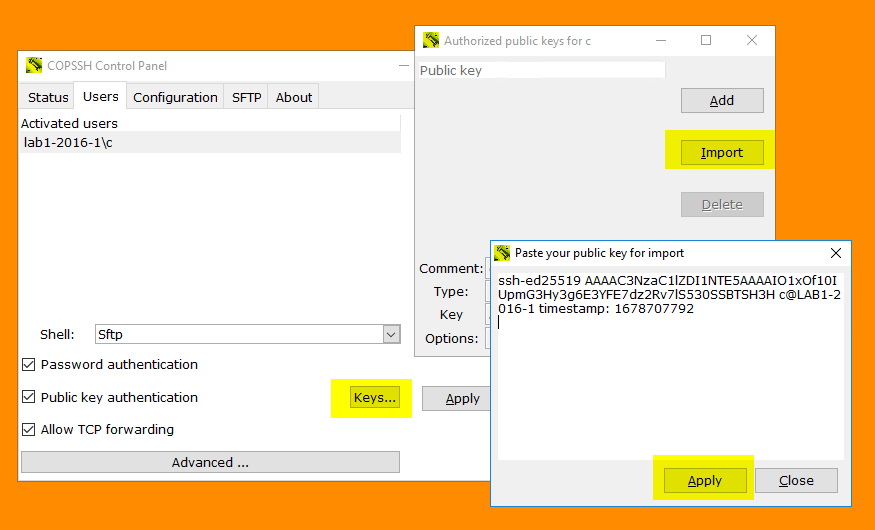The height and width of the screenshot is (530, 875).
Task: Open the Configuration tab
Action: coord(175,97)
